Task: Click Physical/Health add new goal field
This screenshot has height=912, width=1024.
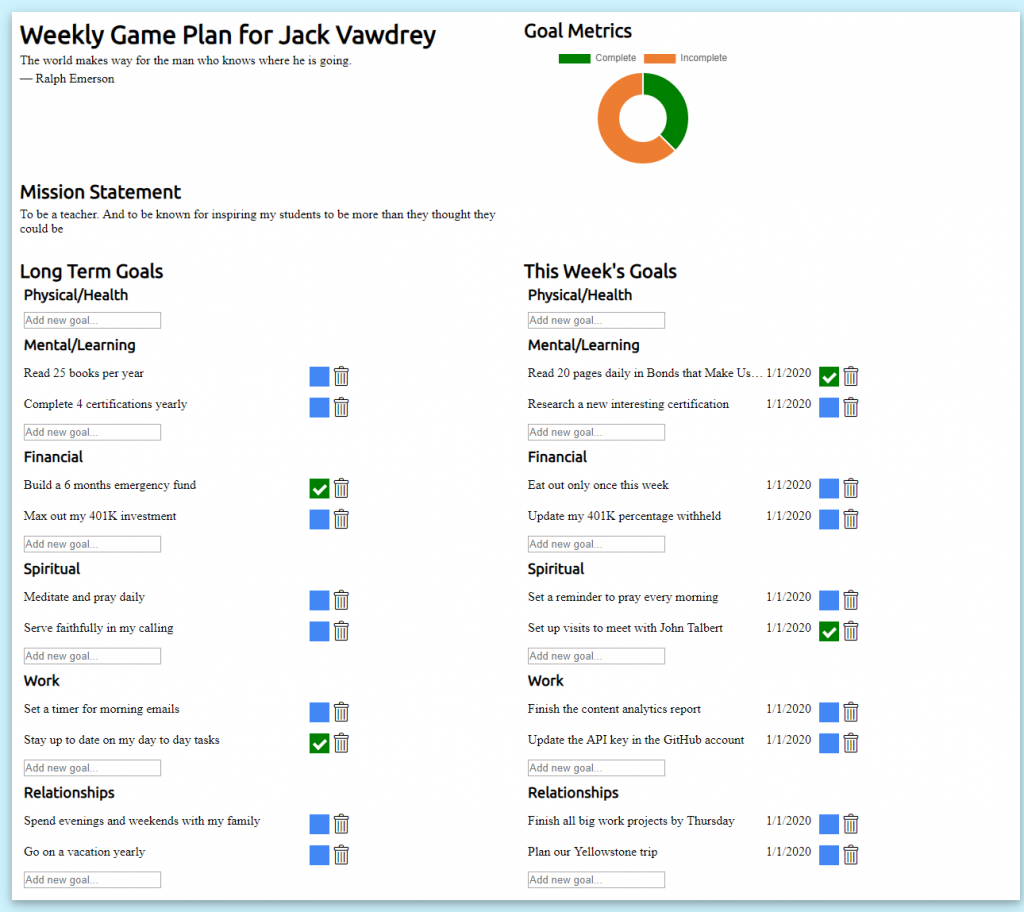Action: click(92, 320)
